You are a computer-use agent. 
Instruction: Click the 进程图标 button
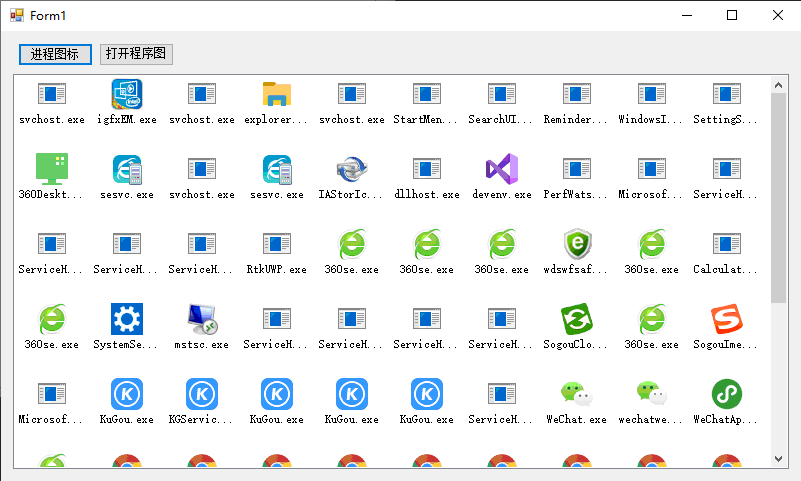click(x=55, y=54)
